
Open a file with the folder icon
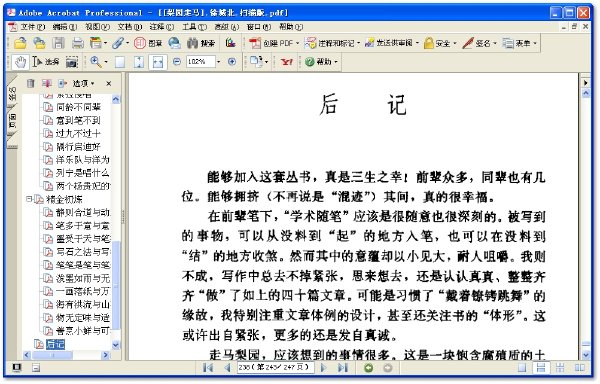[x=20, y=43]
